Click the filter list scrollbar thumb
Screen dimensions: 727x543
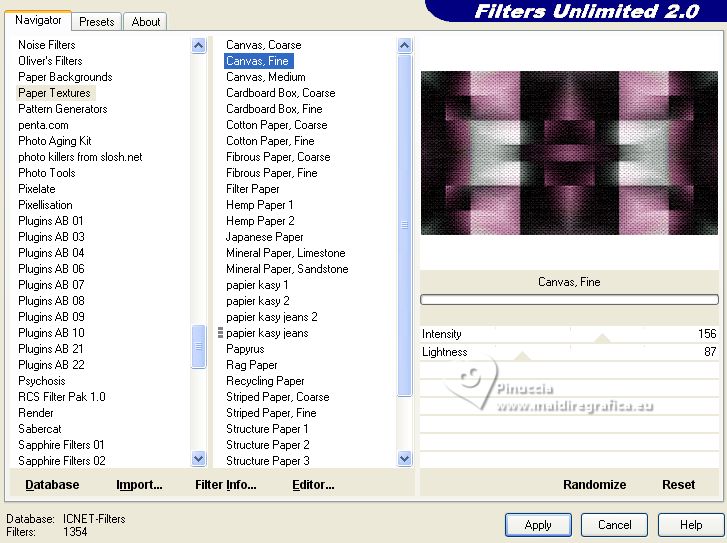pos(404,225)
